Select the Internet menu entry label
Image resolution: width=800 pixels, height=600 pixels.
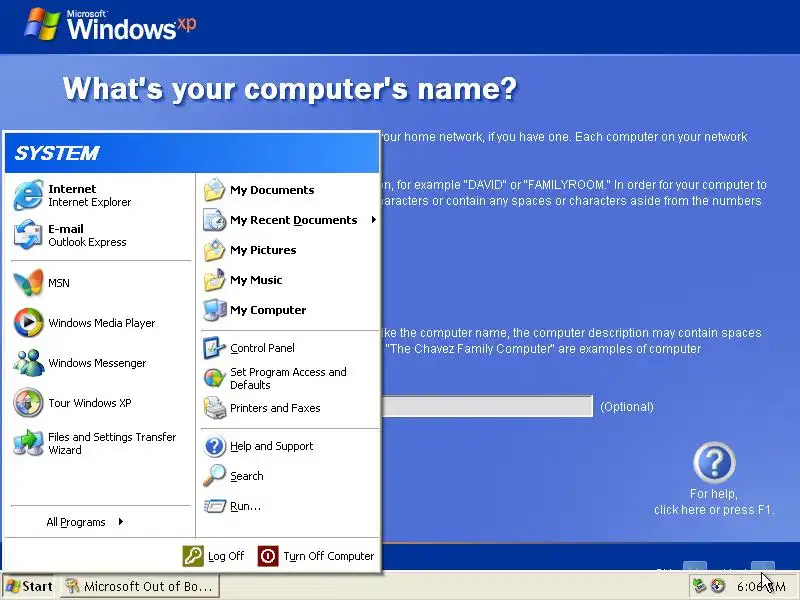72,189
